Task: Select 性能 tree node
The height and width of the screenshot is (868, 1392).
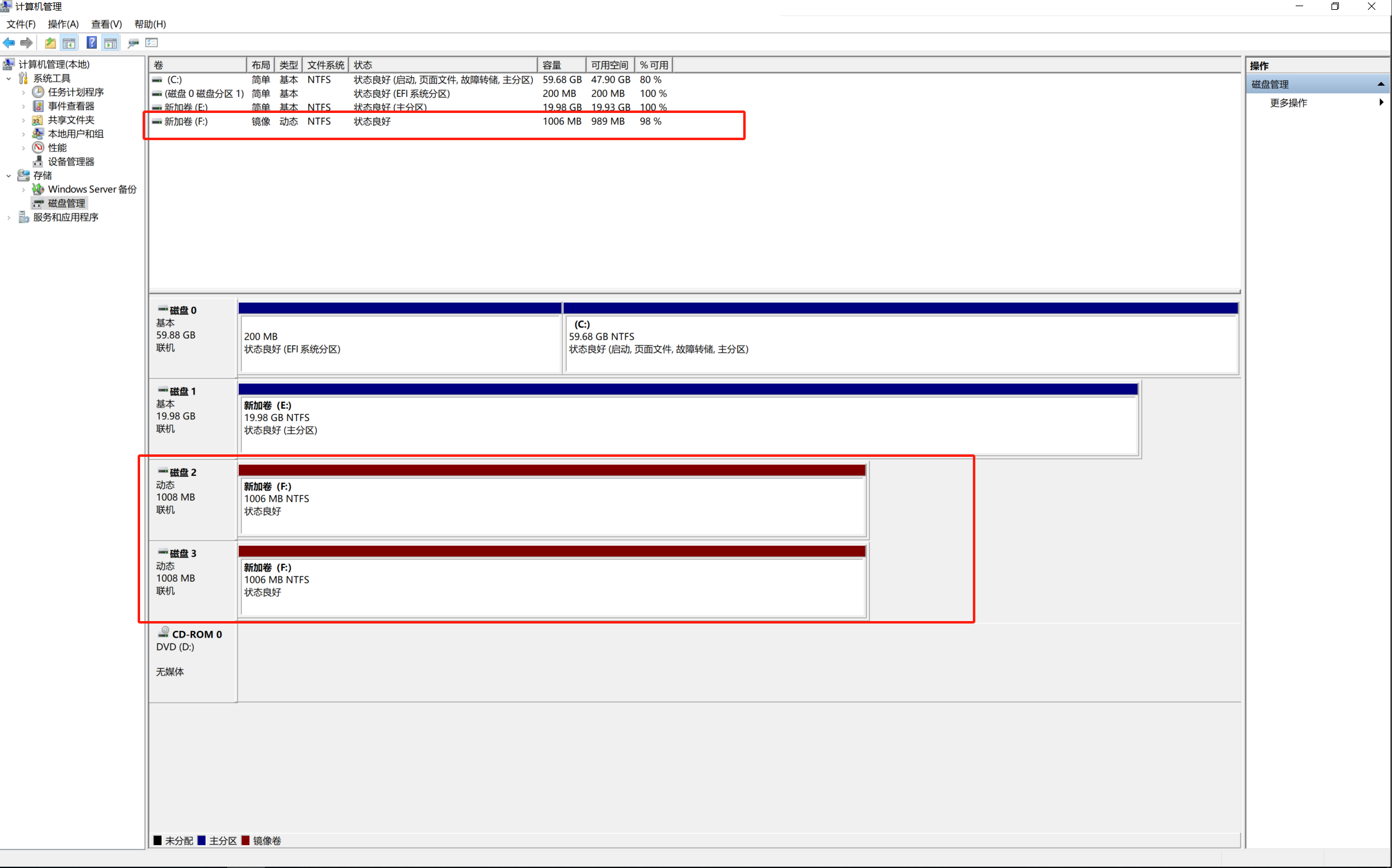Action: pyautogui.click(x=57, y=148)
